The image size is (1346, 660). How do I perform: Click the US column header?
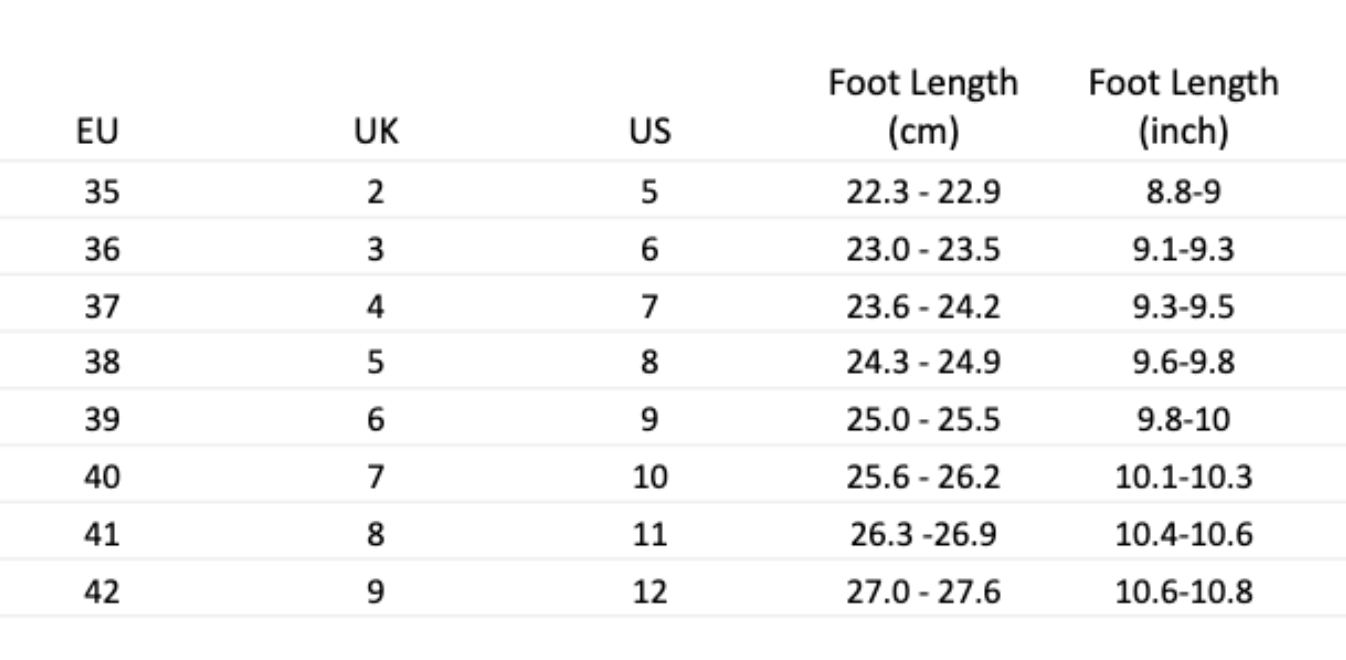coord(649,132)
